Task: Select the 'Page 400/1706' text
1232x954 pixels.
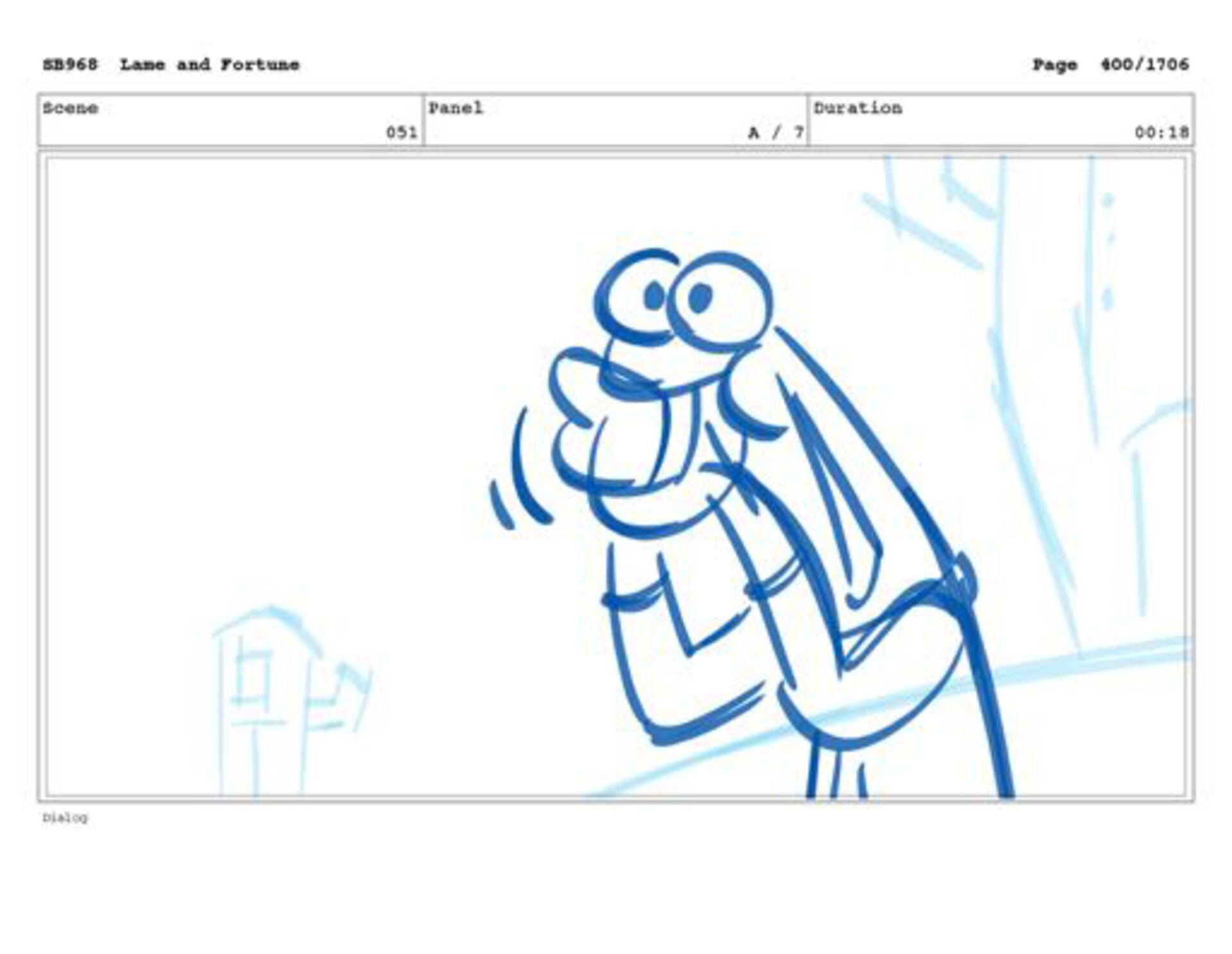Action: click(1110, 65)
